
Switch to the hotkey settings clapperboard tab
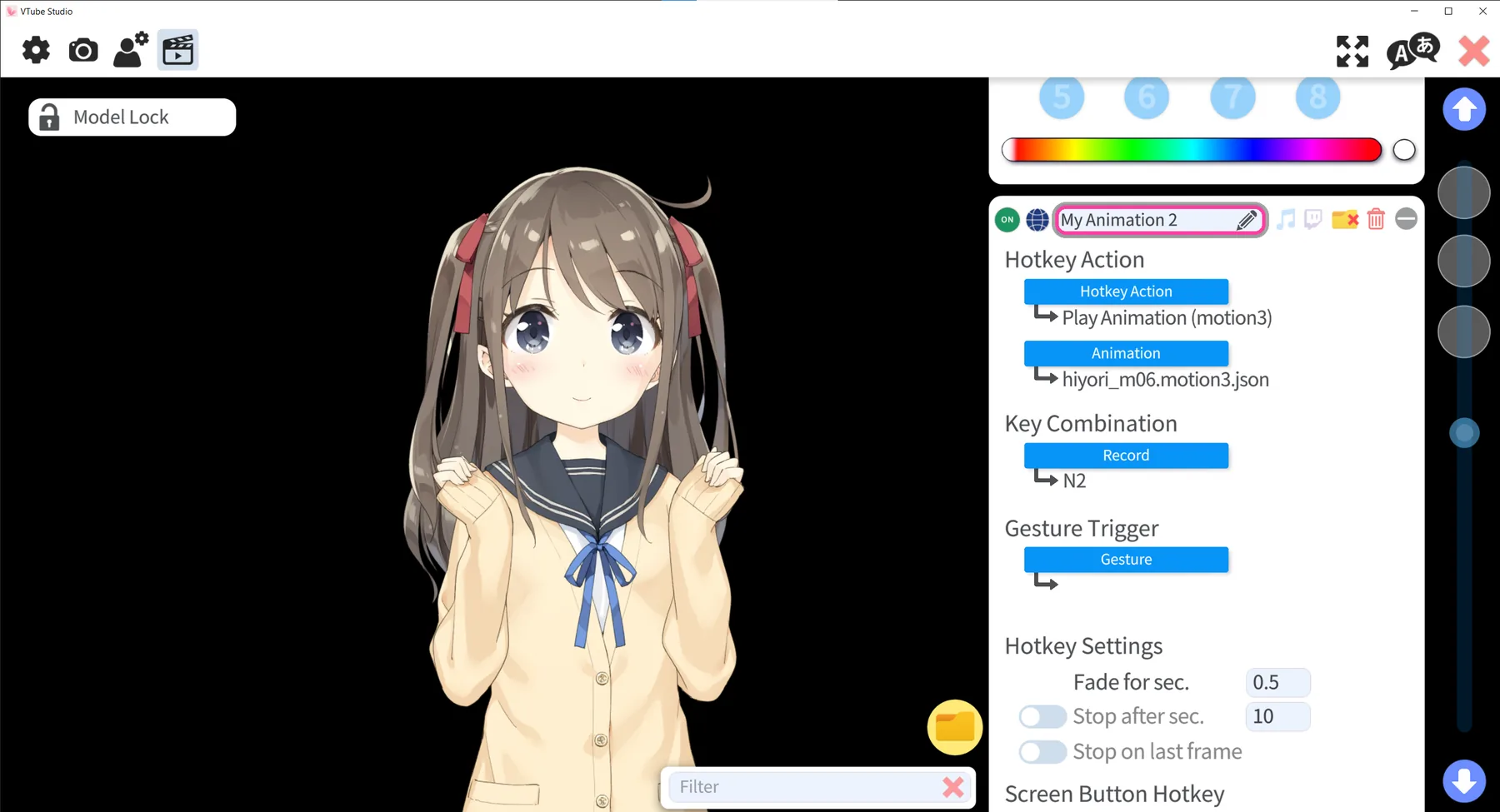pyautogui.click(x=177, y=50)
